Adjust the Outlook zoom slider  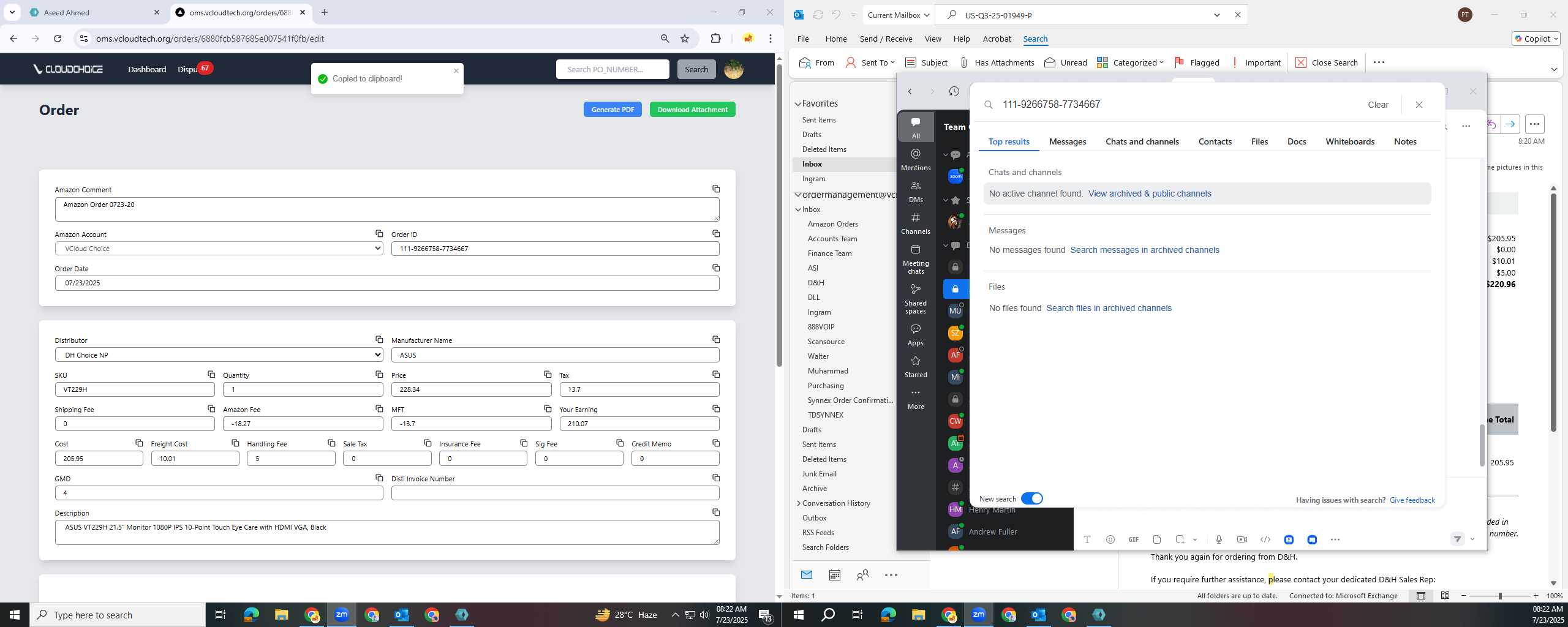(x=1500, y=596)
